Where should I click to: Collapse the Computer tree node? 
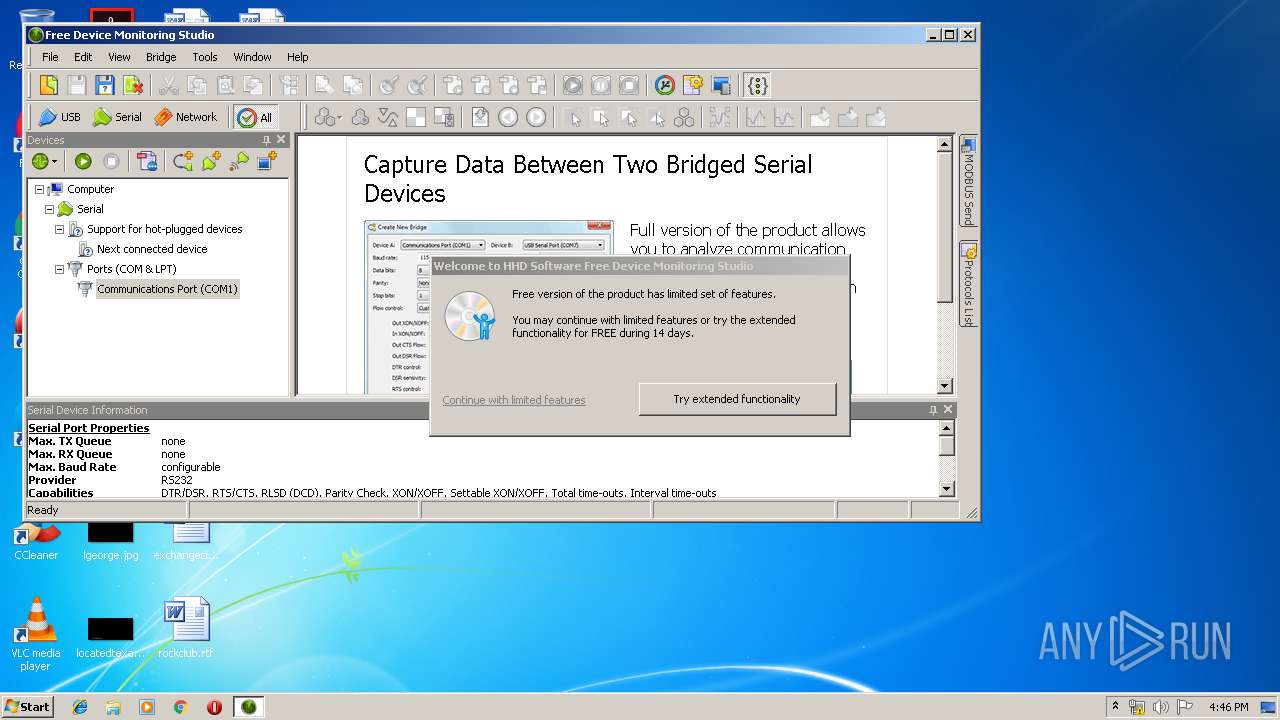(39, 189)
